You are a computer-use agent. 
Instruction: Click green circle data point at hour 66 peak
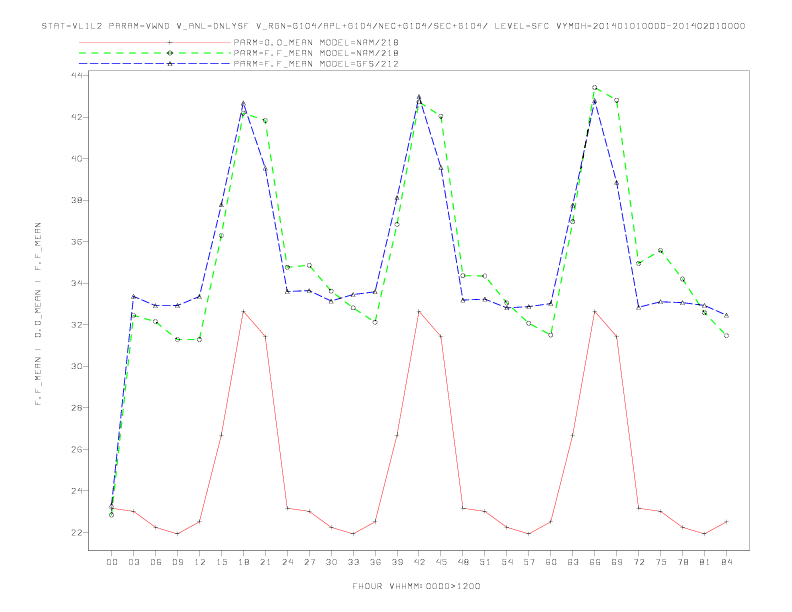(x=595, y=87)
